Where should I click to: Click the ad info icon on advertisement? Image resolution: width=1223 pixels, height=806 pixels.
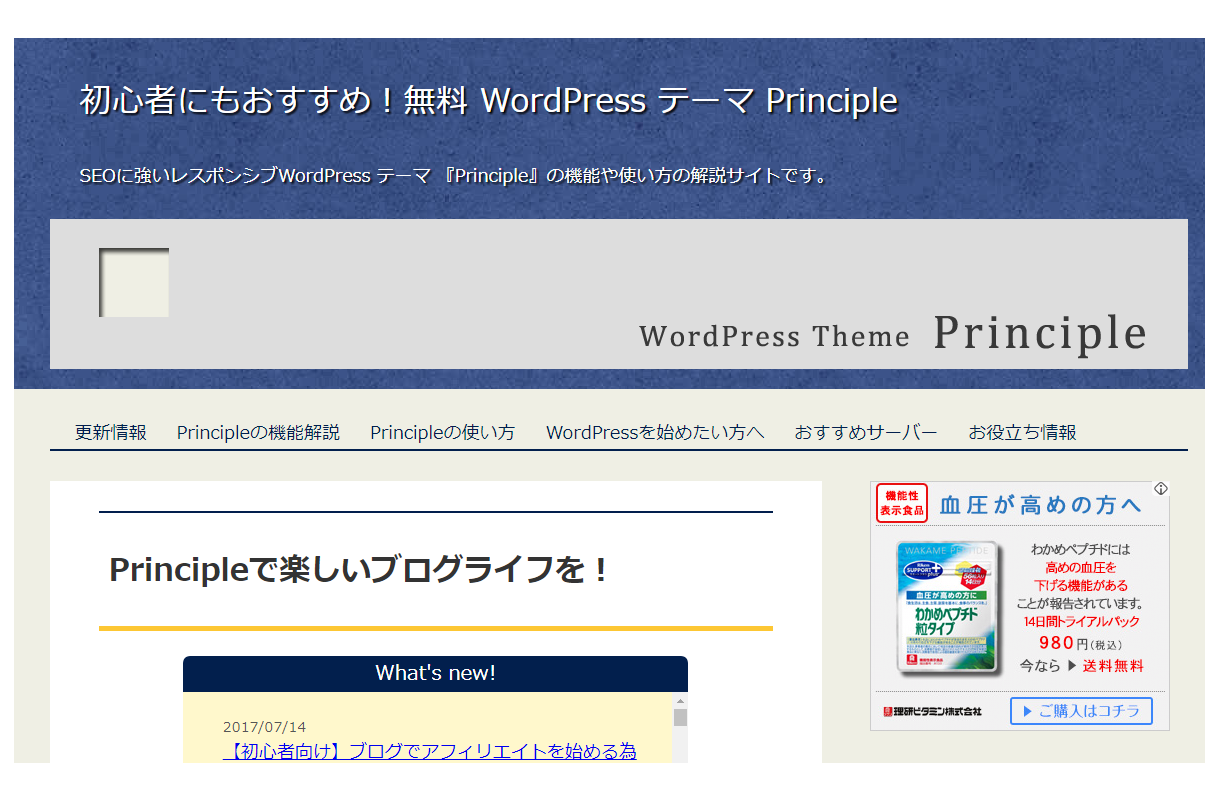coord(1160,489)
